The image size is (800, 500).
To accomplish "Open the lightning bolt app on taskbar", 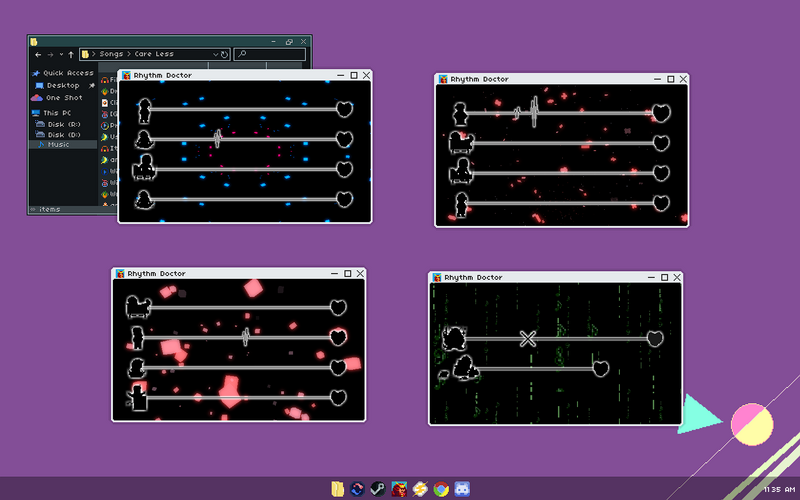I will tap(420, 489).
